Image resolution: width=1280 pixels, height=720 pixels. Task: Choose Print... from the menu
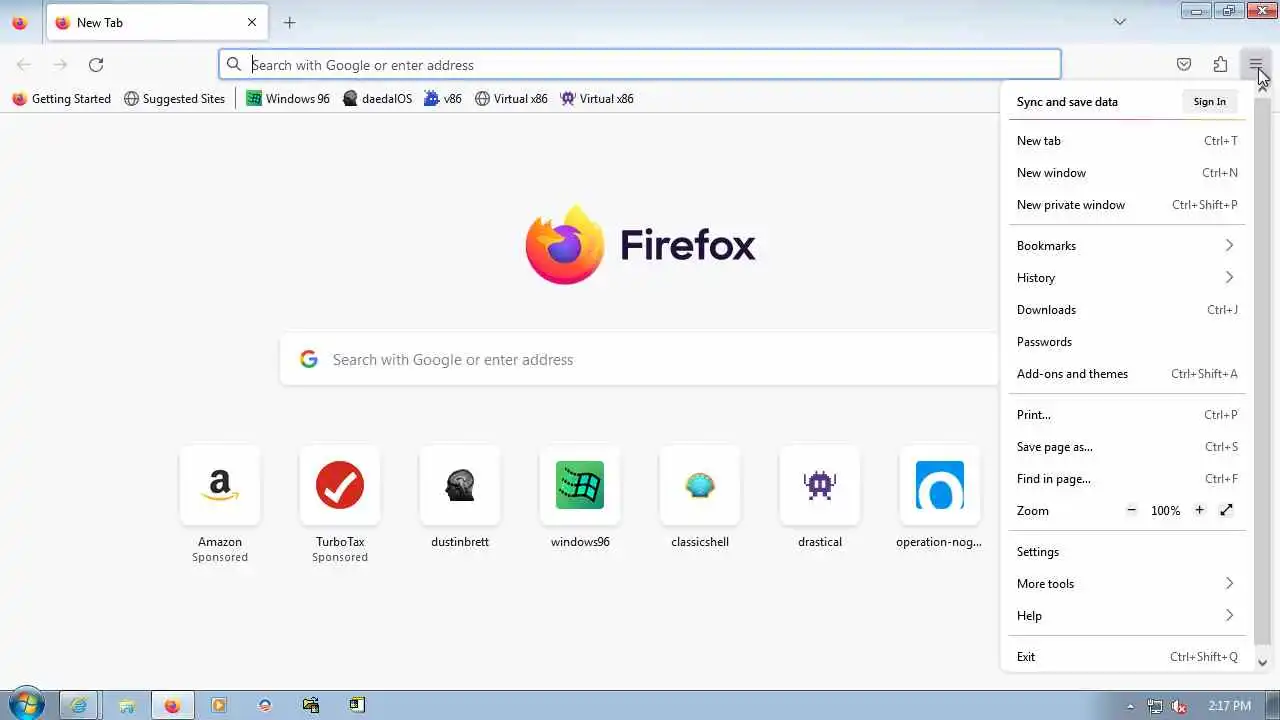(1127, 415)
